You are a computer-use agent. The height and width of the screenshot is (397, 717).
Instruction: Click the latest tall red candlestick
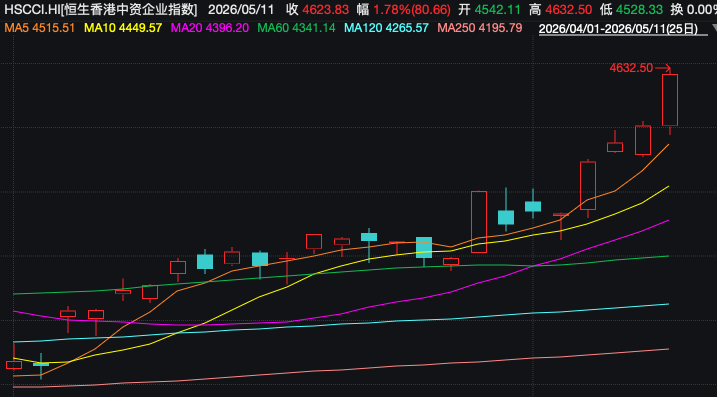(x=670, y=100)
